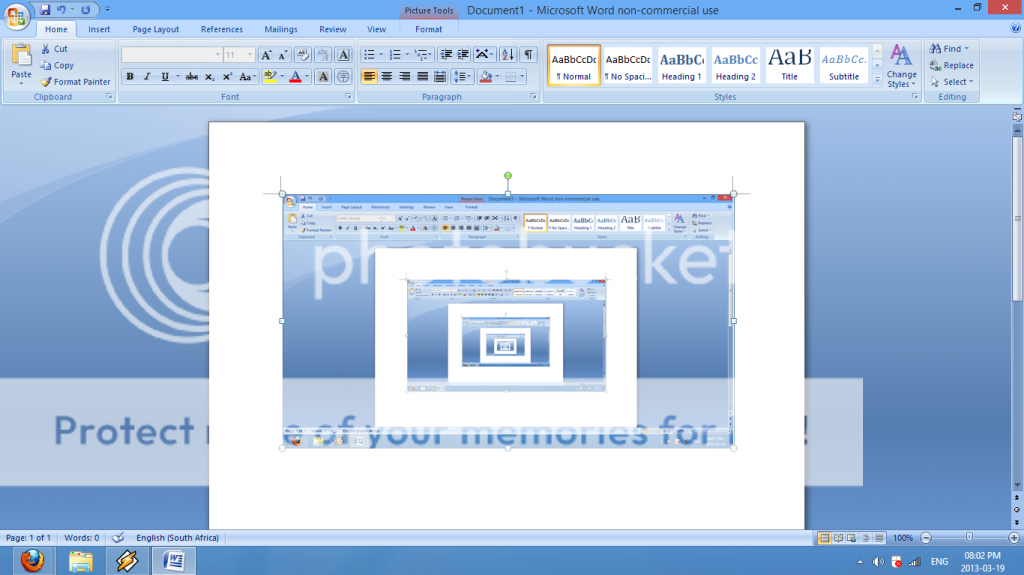Image resolution: width=1024 pixels, height=575 pixels.
Task: Decrease paragraph indent
Action: click(446, 55)
